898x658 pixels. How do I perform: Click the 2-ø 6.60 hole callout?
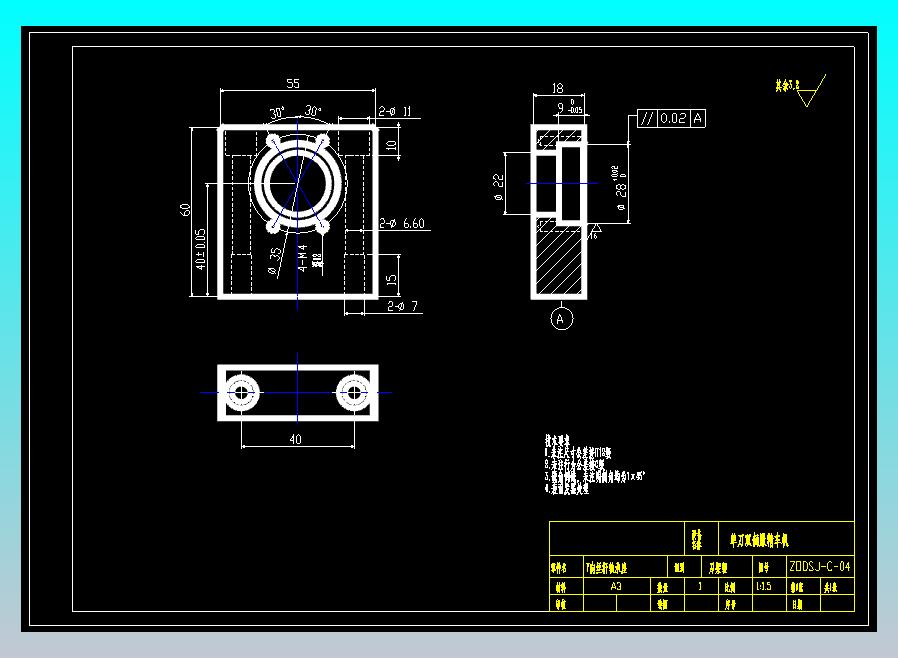(x=402, y=223)
